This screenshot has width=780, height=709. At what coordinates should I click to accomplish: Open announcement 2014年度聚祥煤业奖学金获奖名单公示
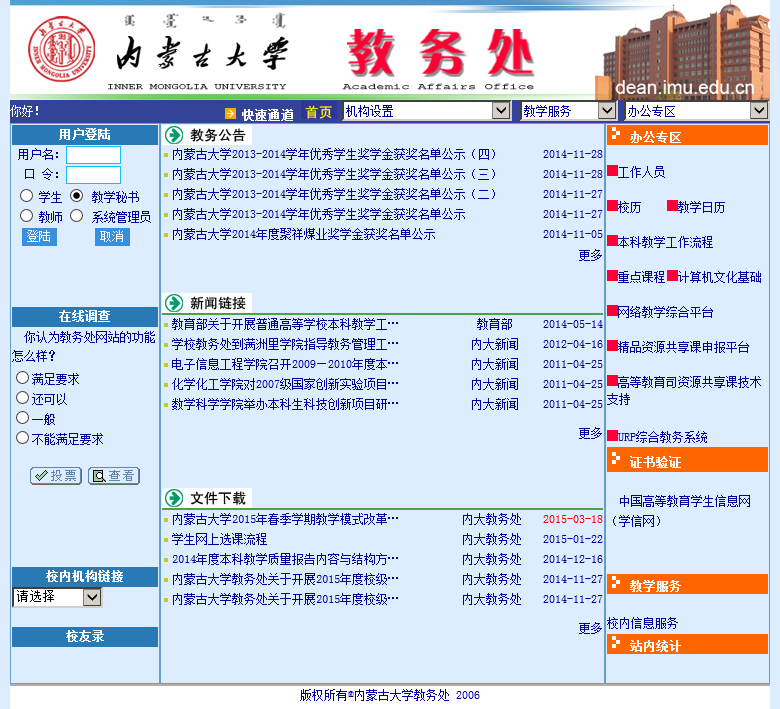click(303, 234)
